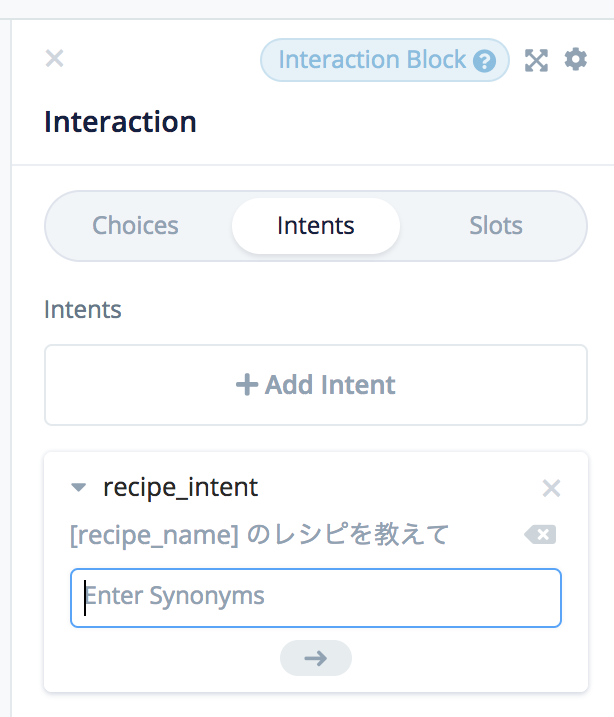
Task: Click the [recipe_name] slot token
Action: [154, 536]
